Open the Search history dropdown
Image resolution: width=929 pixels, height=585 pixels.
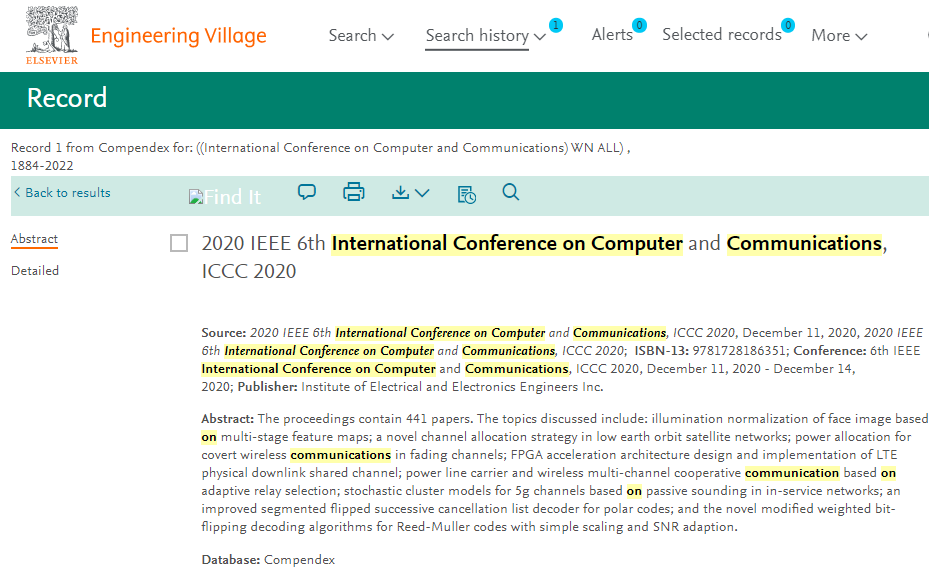click(x=485, y=35)
